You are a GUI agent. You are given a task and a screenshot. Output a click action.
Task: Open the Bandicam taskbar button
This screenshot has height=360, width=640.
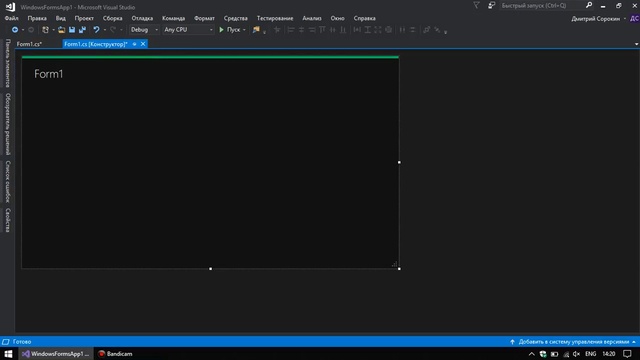point(116,354)
